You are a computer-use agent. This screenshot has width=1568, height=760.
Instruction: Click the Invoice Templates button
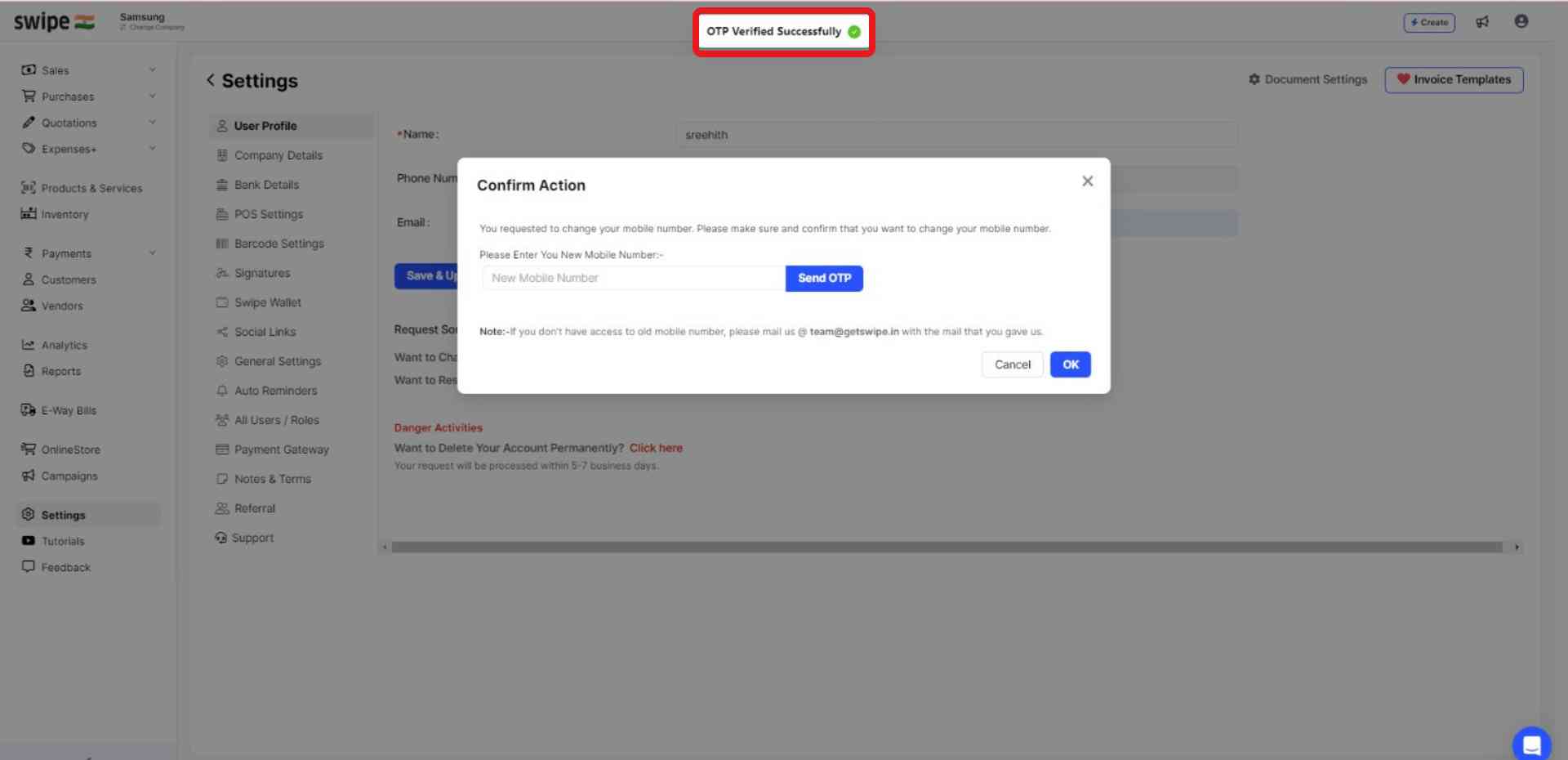tap(1454, 79)
